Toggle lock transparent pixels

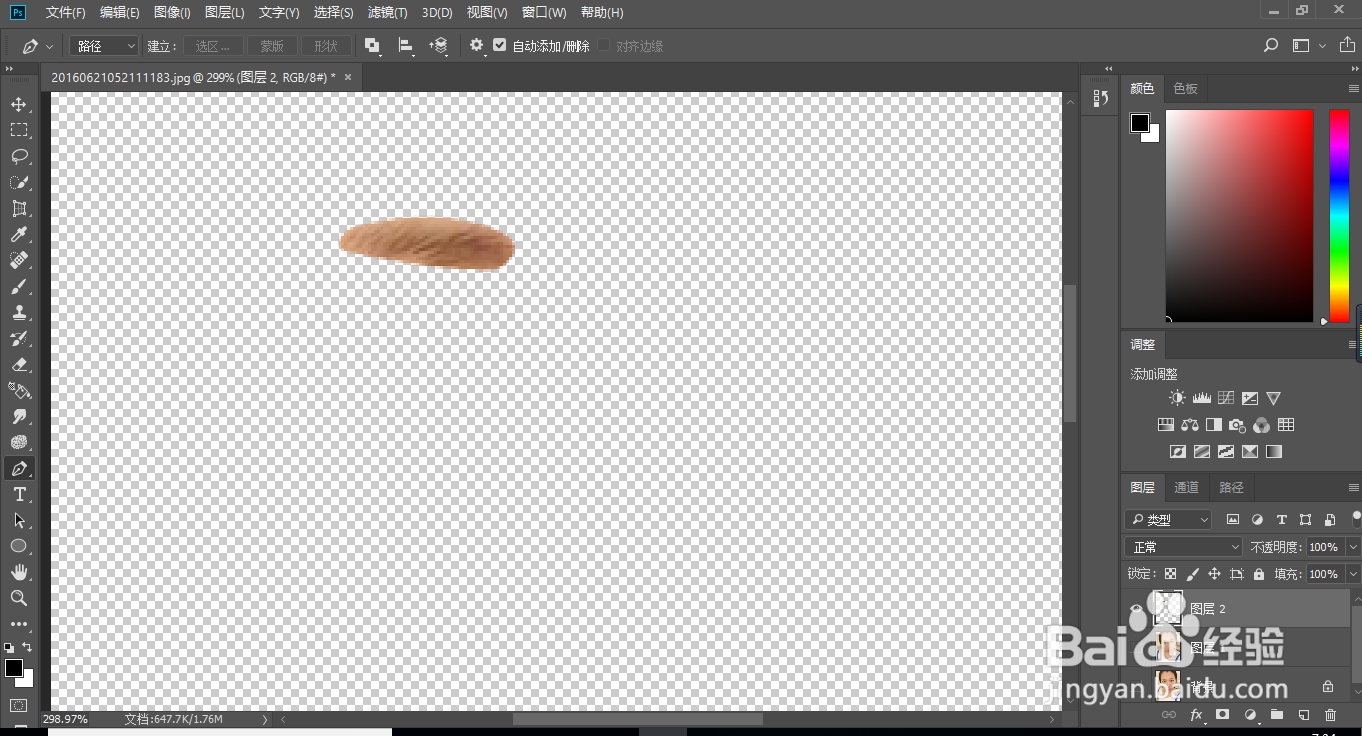1170,574
